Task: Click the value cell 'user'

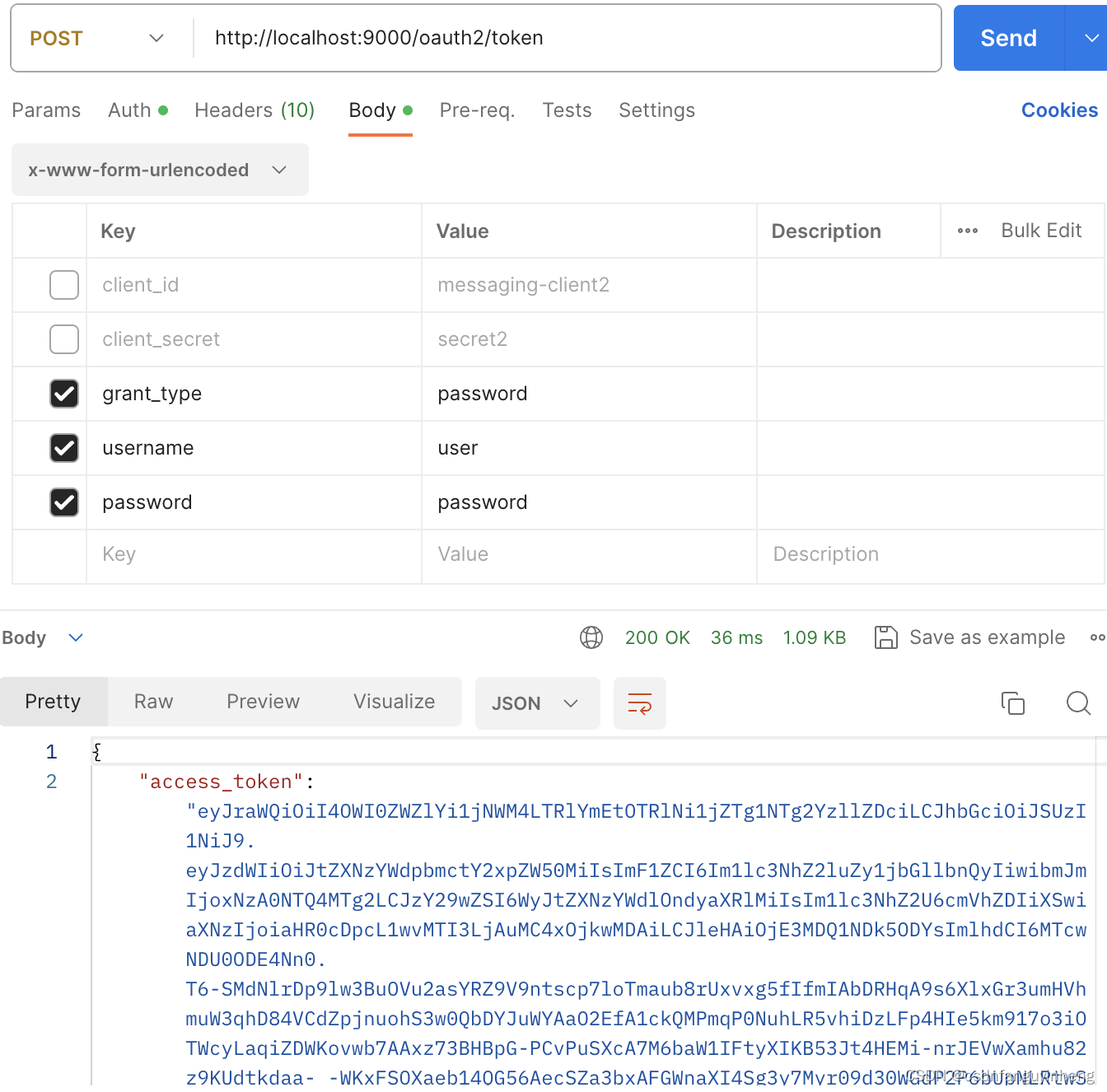Action: click(x=590, y=448)
